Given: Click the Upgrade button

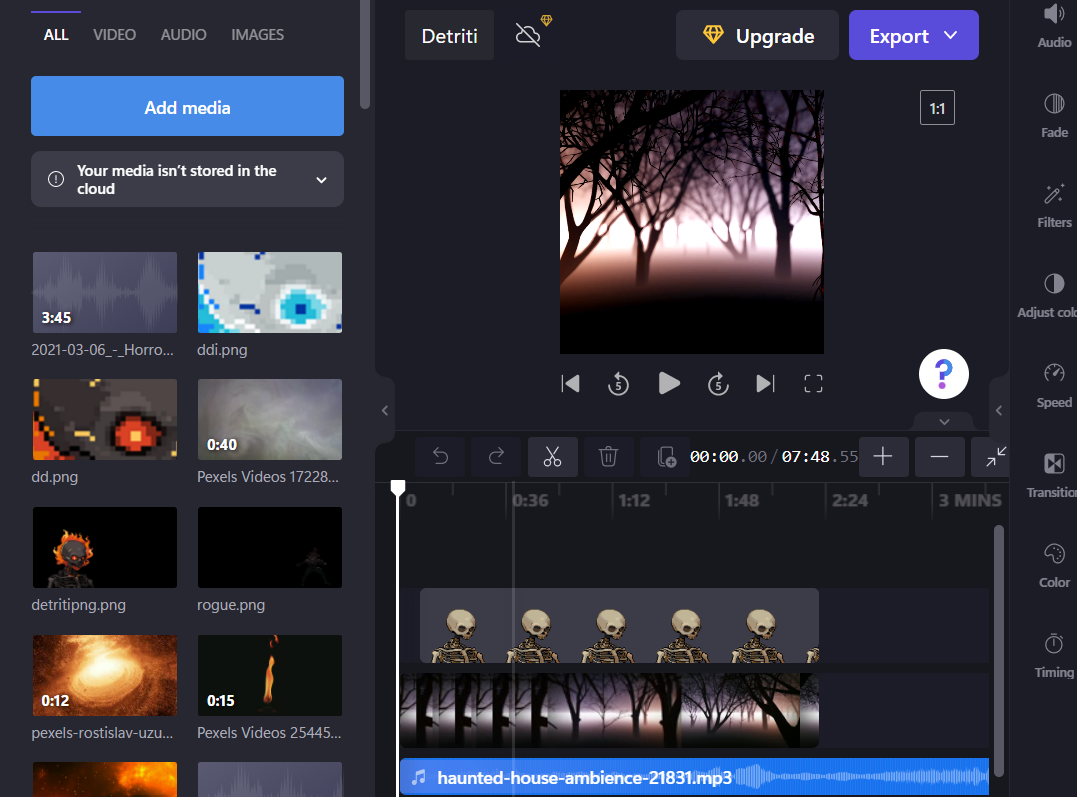Looking at the screenshot, I should pos(757,36).
